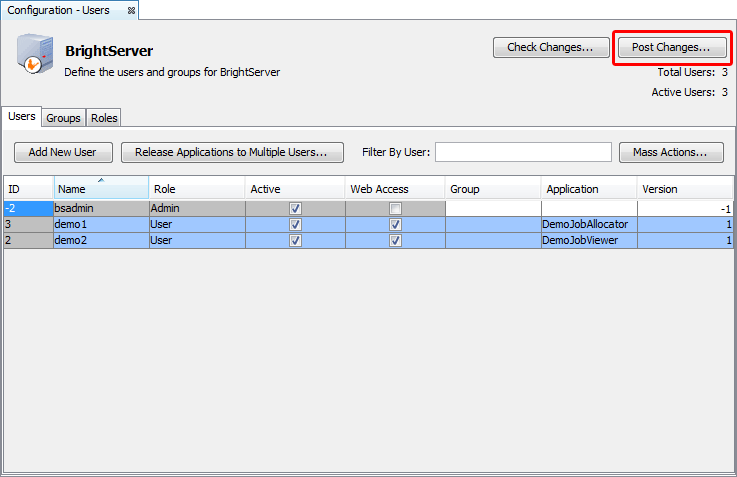Select the demo1 user row name
Screen dimensions: 737x477
pos(100,225)
